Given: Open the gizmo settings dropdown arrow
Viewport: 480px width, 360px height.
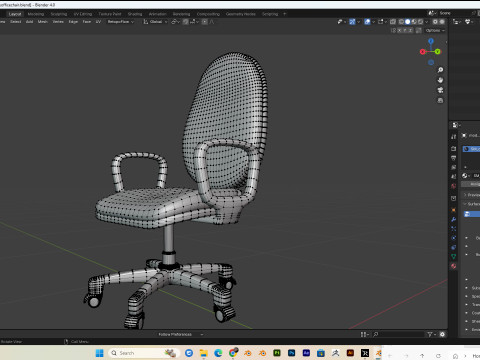Looking at the screenshot, I should click(x=358, y=22).
